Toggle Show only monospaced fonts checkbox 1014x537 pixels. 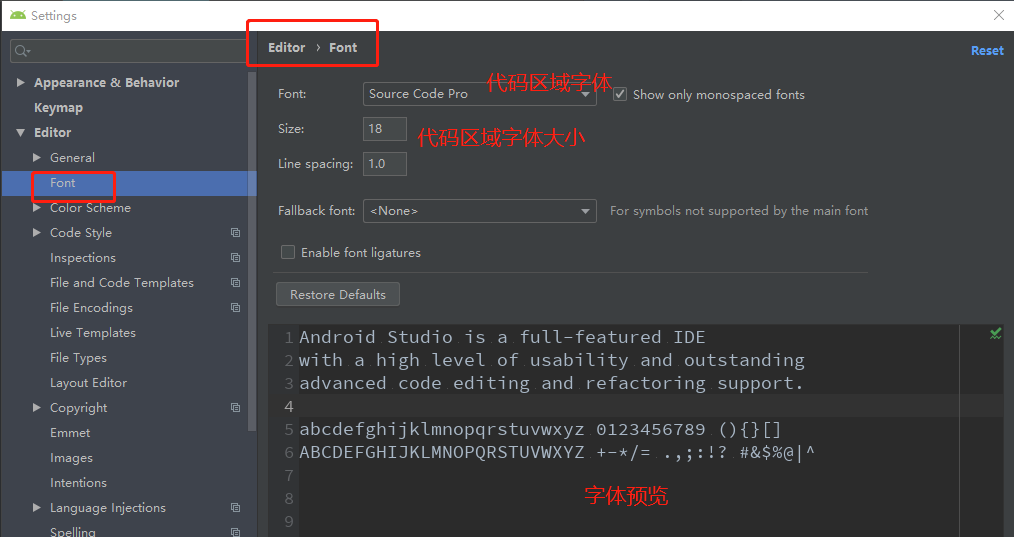tap(620, 94)
